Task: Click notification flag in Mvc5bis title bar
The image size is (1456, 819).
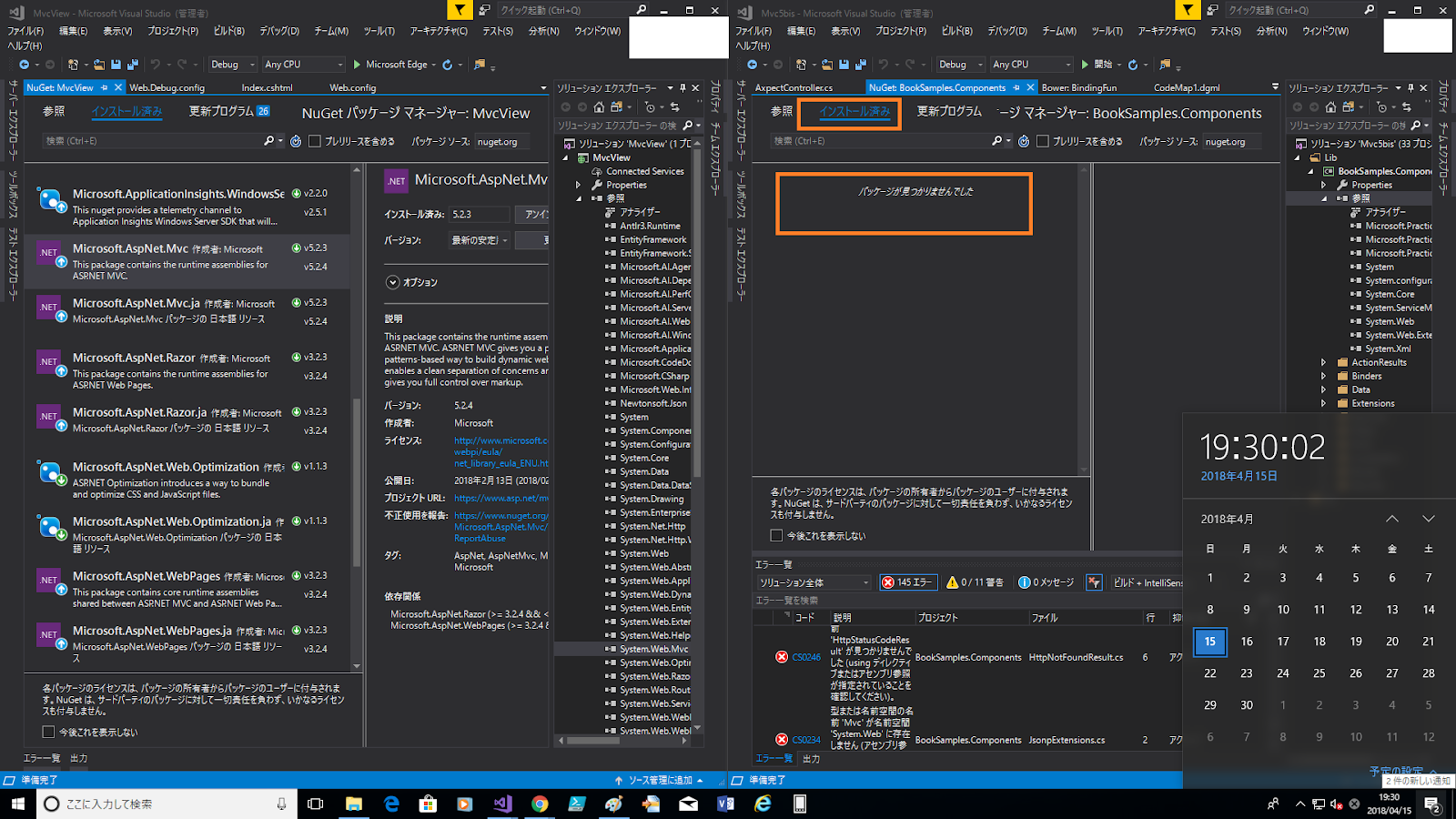Action: pos(1188,10)
